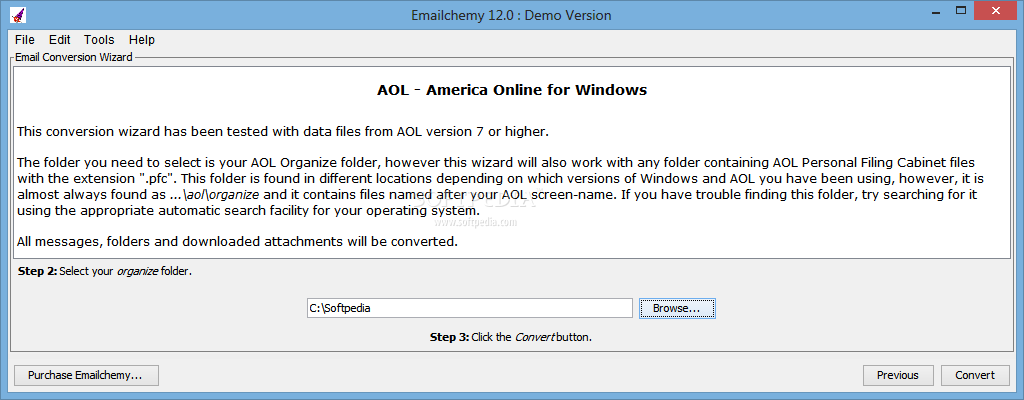Click 'All messages, folders and downloaded attachments' line
The width and height of the screenshot is (1024, 400).
click(238, 242)
